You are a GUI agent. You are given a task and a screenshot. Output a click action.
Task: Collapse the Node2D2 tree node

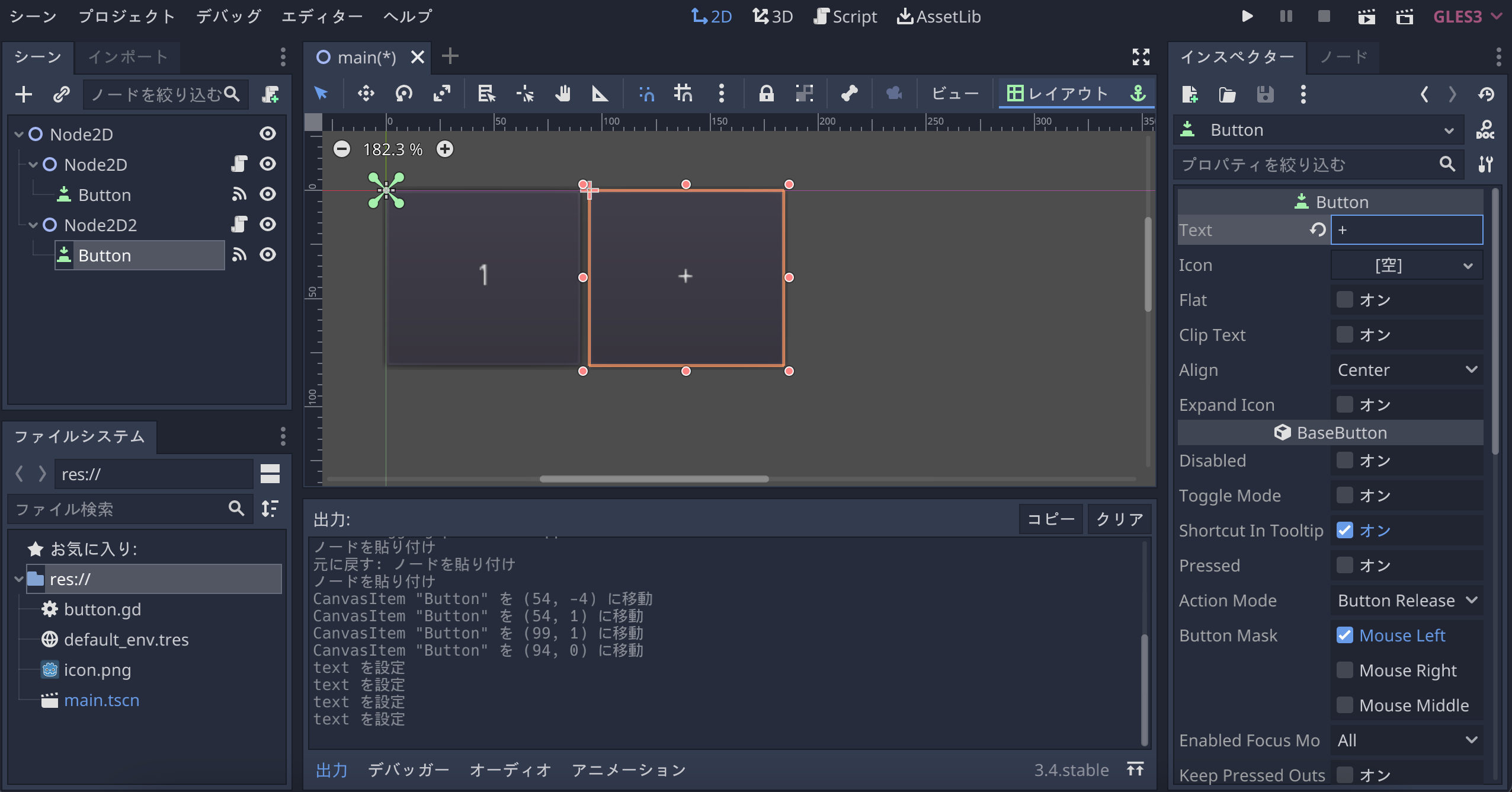tap(33, 225)
